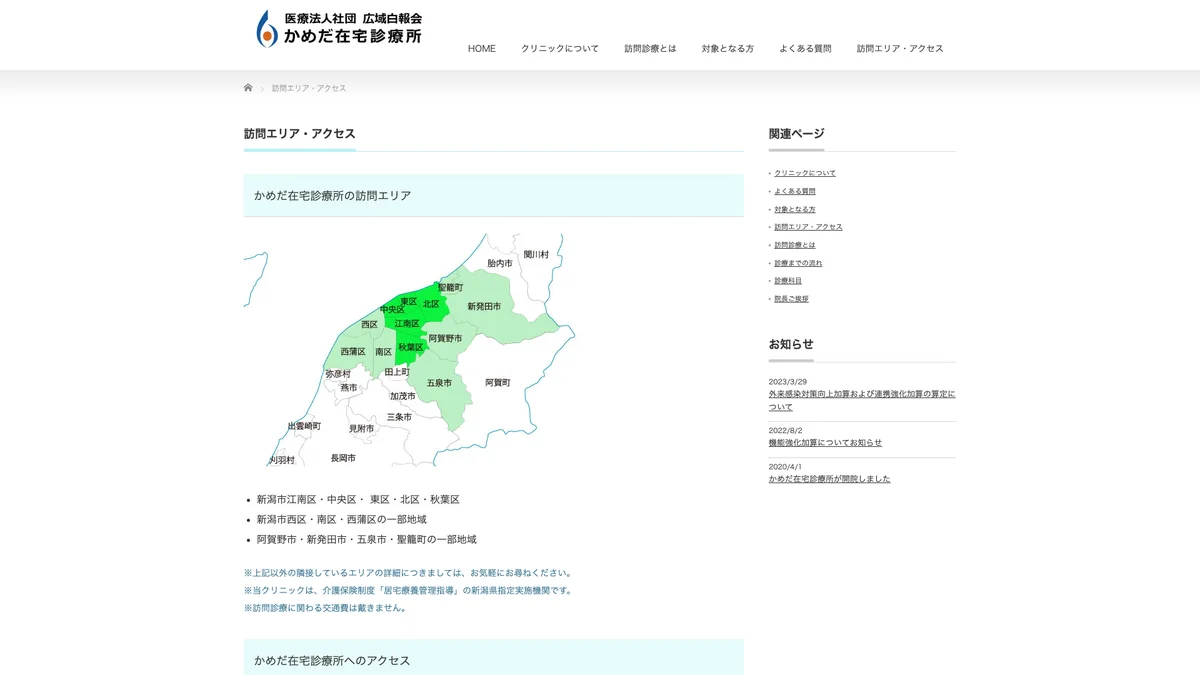
Task: Click the お知らせ sidebar heading
Action: click(791, 344)
